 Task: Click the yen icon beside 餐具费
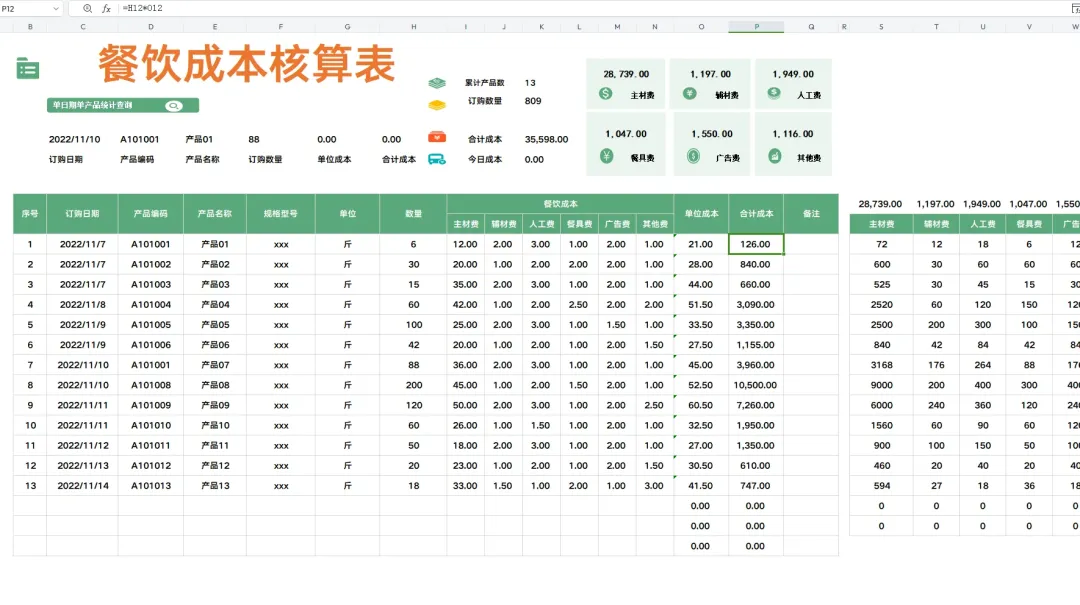pyautogui.click(x=606, y=156)
